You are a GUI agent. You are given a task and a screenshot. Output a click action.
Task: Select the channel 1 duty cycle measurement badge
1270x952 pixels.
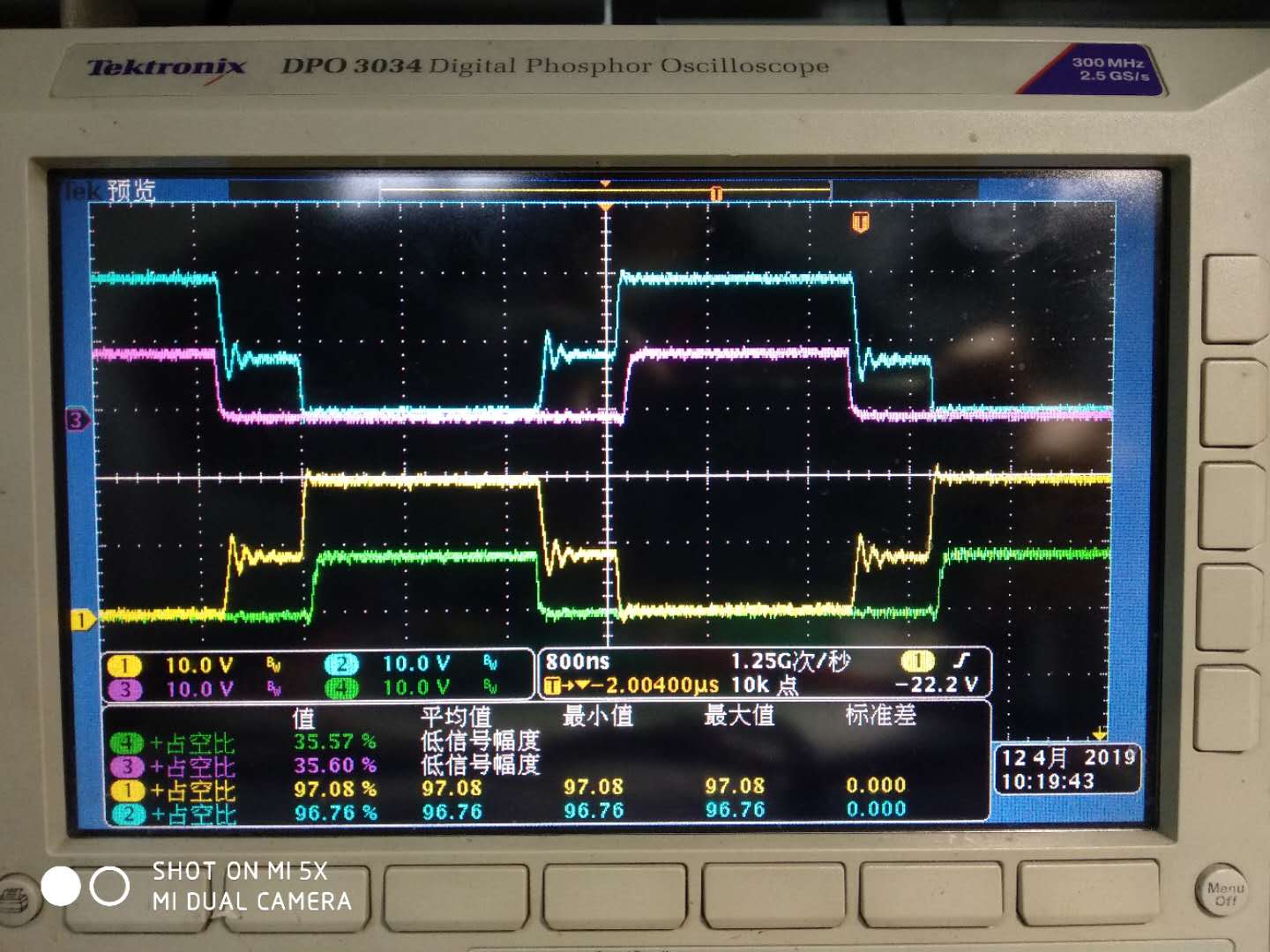tap(126, 791)
